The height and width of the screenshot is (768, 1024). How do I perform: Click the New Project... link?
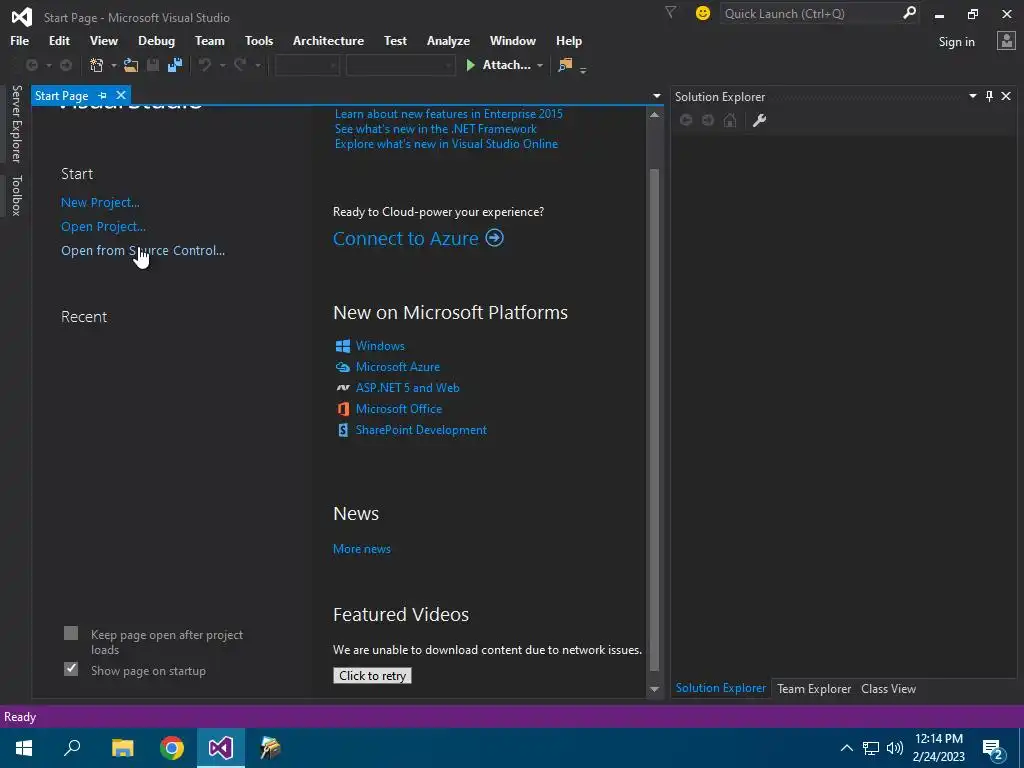(100, 202)
